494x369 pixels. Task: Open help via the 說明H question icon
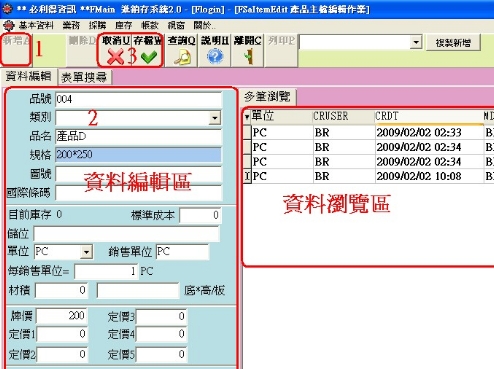click(215, 57)
